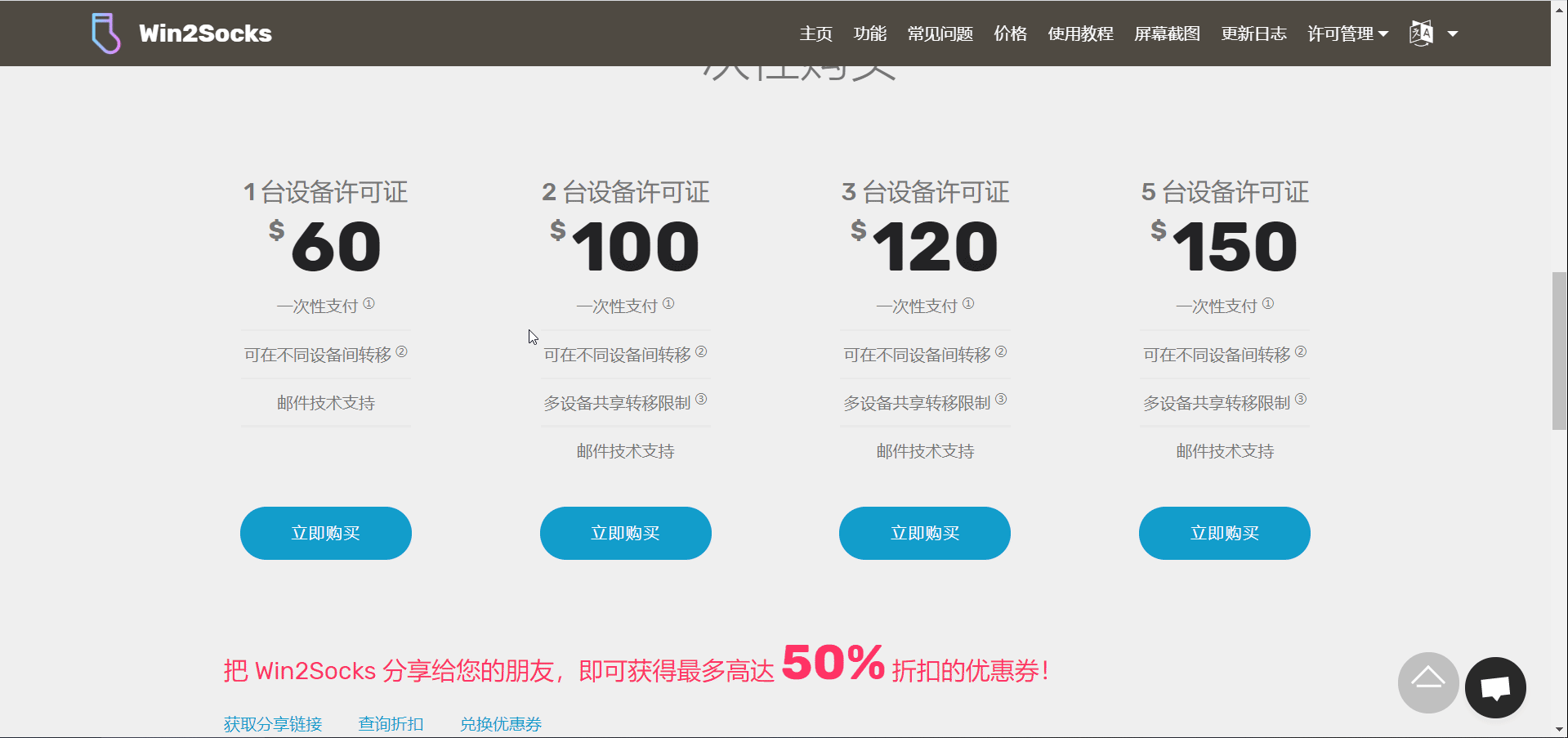Screen dimensions: 1568x738
Task: Select 使用教程 in navigation bar
Action: [1080, 34]
